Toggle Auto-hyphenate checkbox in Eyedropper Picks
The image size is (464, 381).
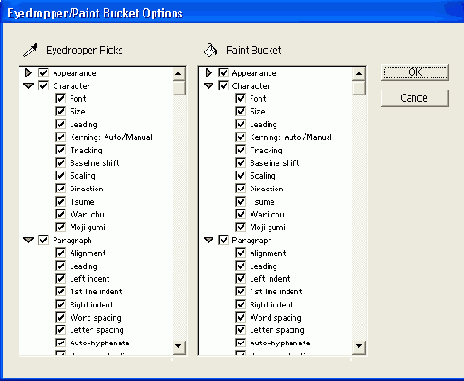point(60,343)
